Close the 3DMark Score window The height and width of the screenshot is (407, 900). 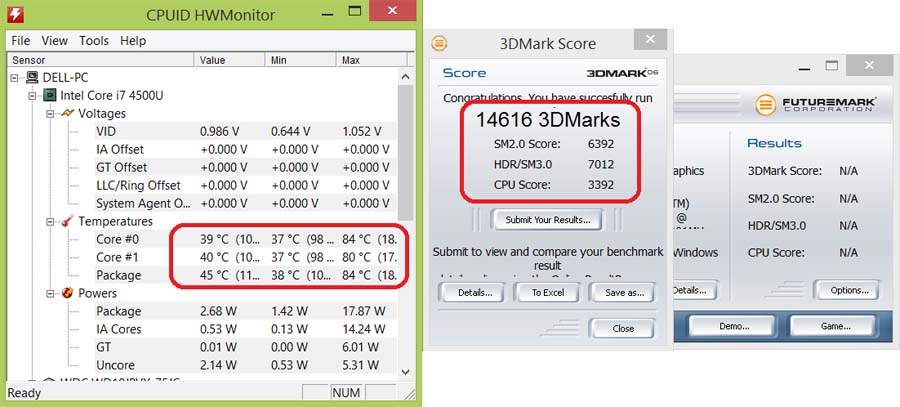point(650,40)
